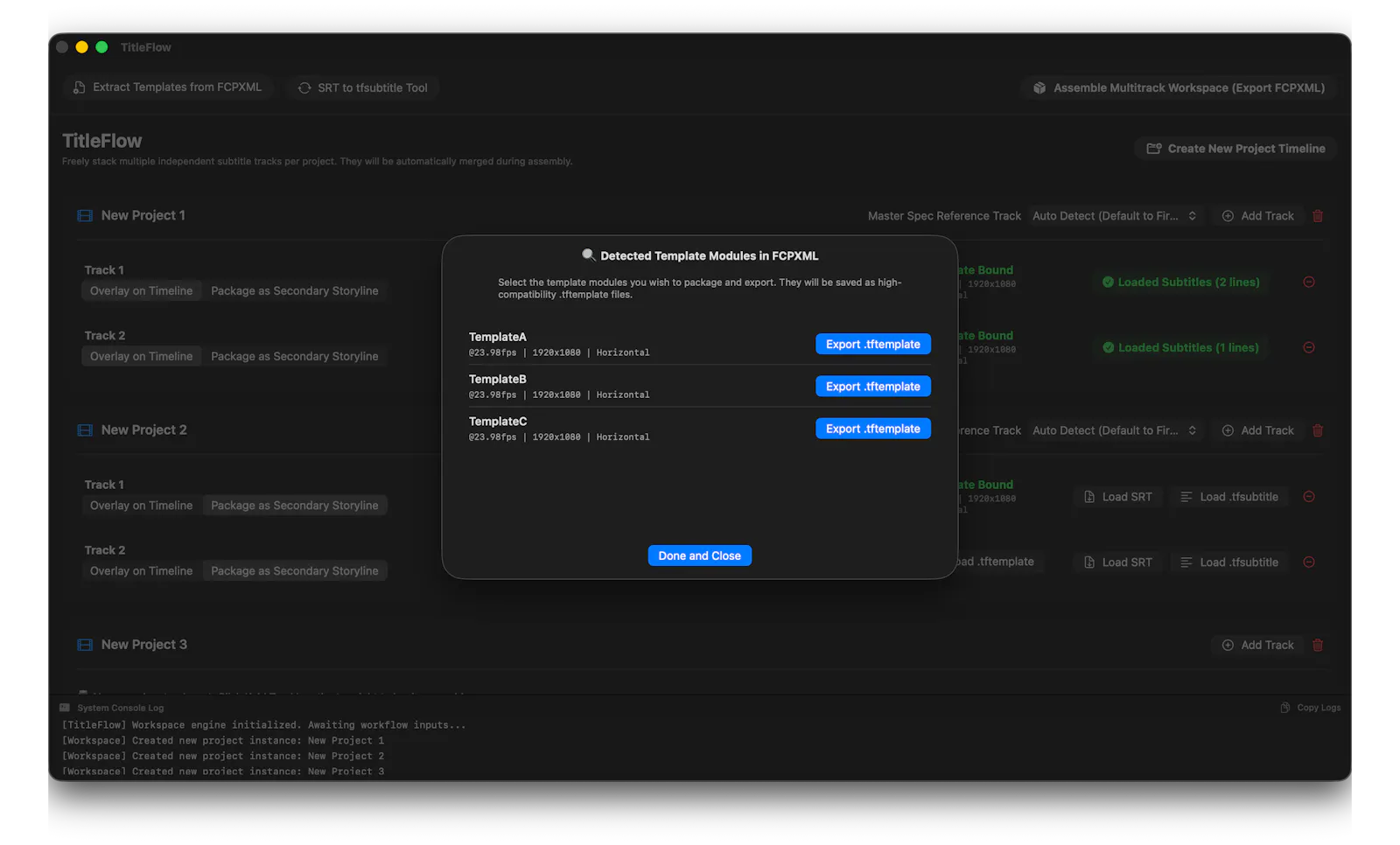Load SRT for Project 2 Track 2
The image size is (1400, 845).
pos(1118,562)
